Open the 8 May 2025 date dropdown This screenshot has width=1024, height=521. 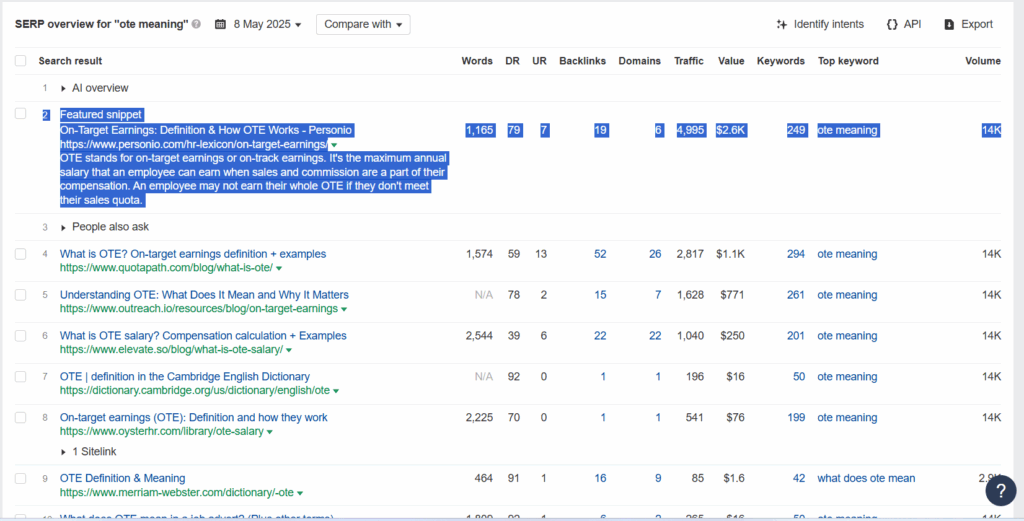[x=267, y=25]
